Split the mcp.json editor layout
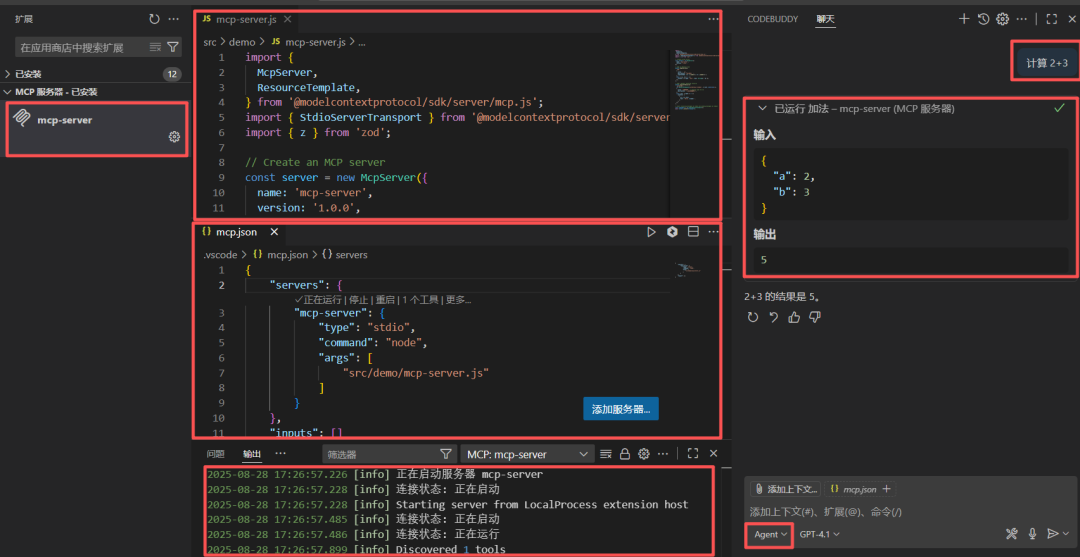This screenshot has height=557, width=1080. [x=694, y=232]
